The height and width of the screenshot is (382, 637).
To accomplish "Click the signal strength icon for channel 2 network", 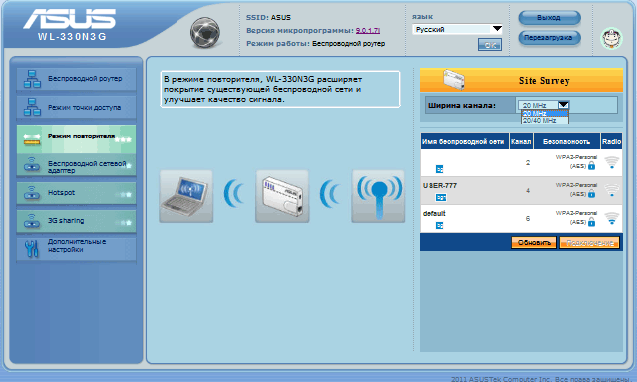I will [x=611, y=163].
